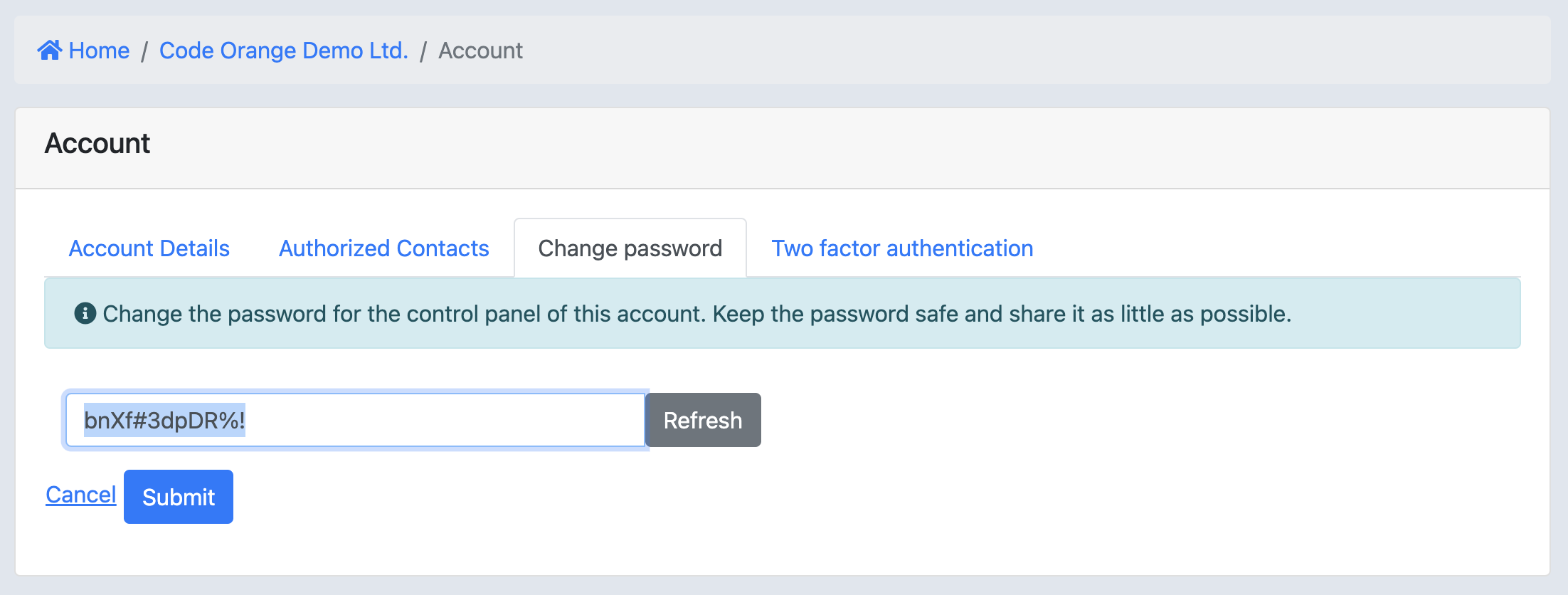The height and width of the screenshot is (595, 1568).
Task: Click the password safety notice text
Action: (697, 314)
